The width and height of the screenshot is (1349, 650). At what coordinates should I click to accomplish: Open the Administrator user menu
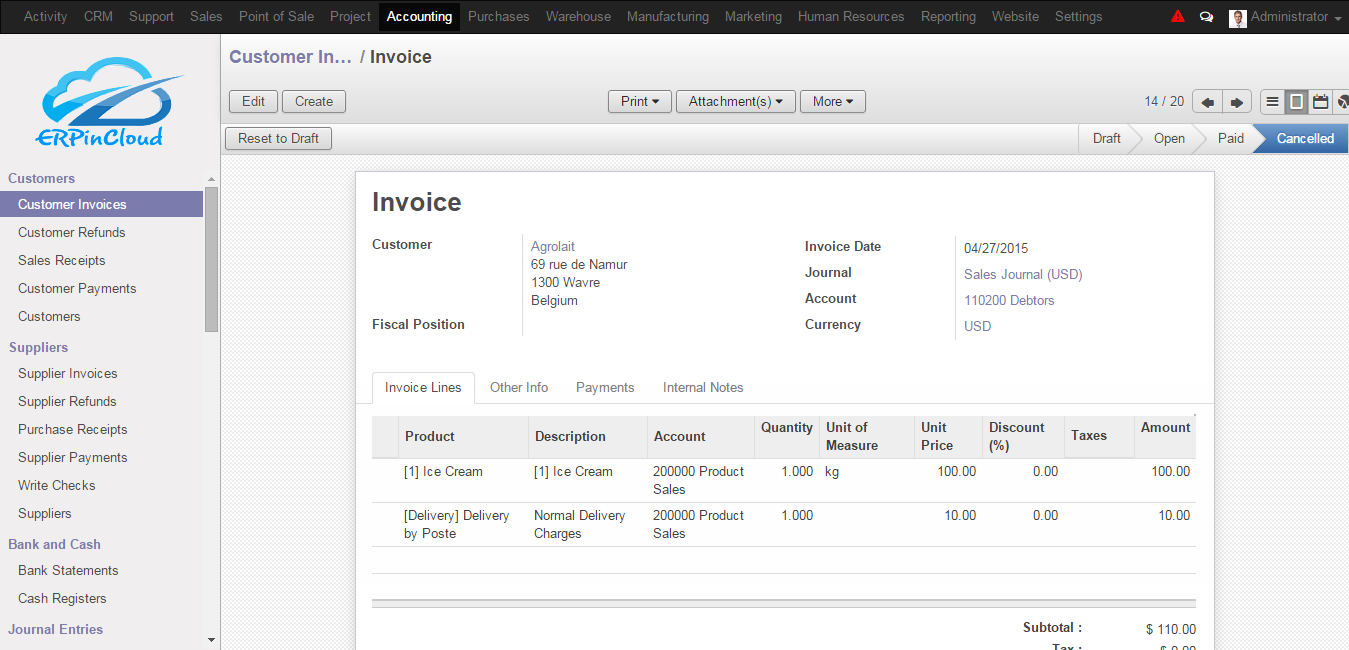click(1296, 17)
